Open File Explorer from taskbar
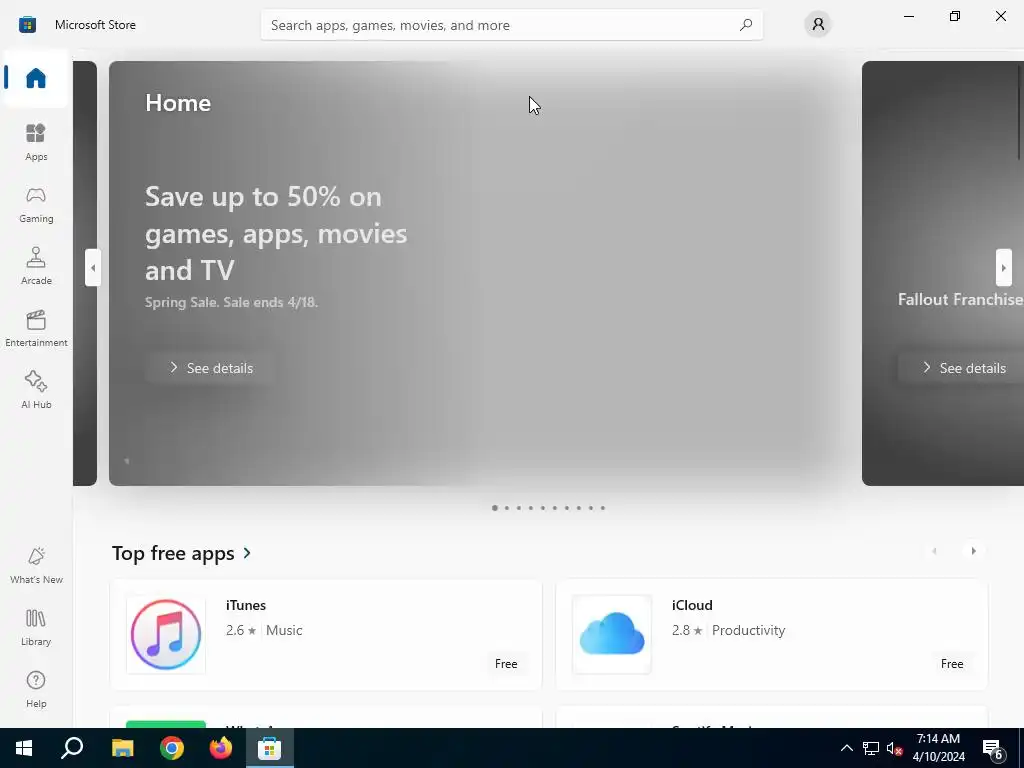The height and width of the screenshot is (768, 1024). (122, 748)
